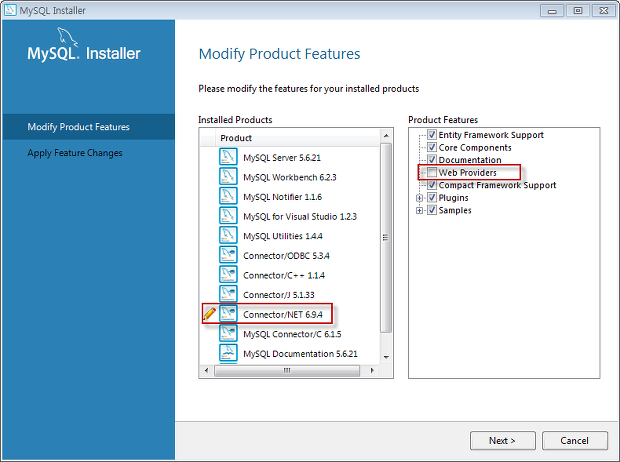Select the Connector/ODBC 5.3.4 row text
The height and width of the screenshot is (462, 620).
286,256
